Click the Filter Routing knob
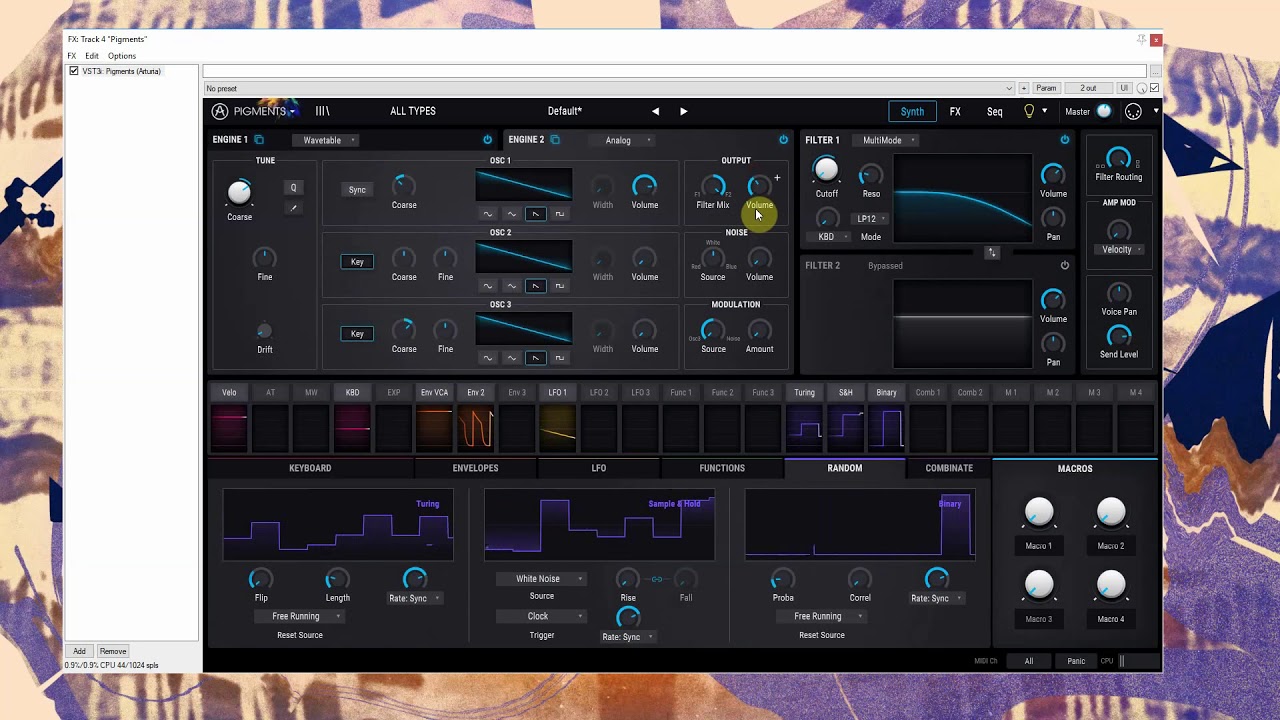Image resolution: width=1280 pixels, height=720 pixels. (x=1118, y=158)
